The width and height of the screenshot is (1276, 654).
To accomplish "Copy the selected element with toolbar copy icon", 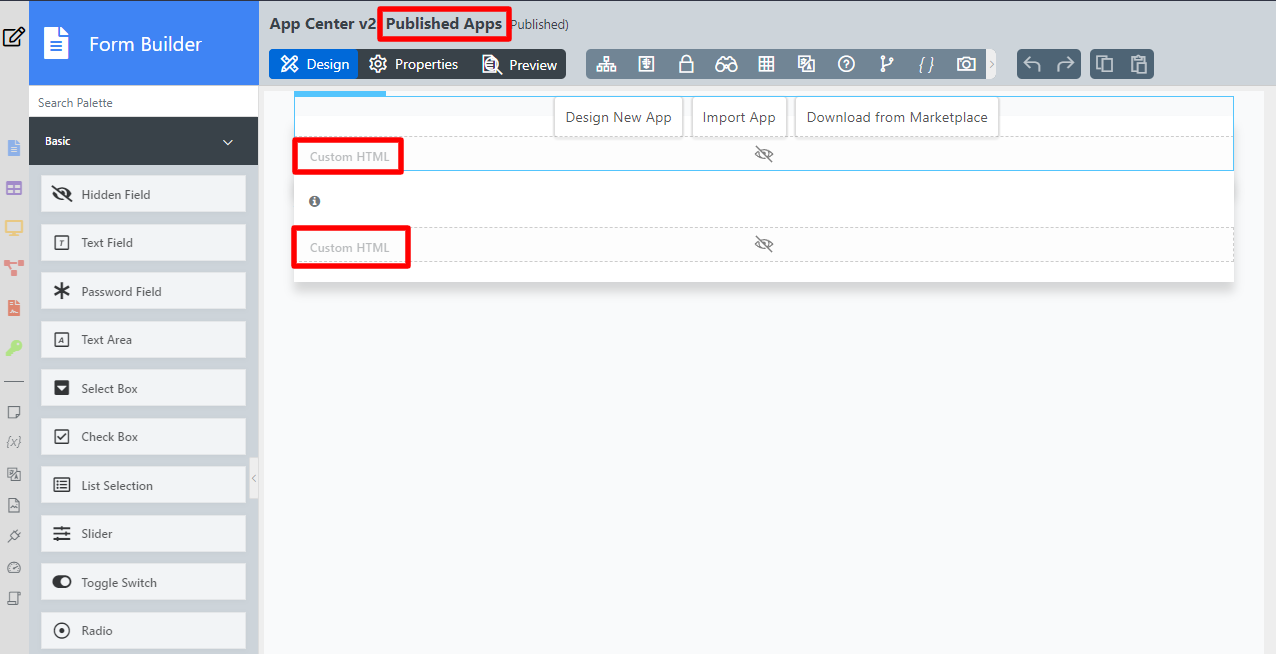I will (1105, 64).
